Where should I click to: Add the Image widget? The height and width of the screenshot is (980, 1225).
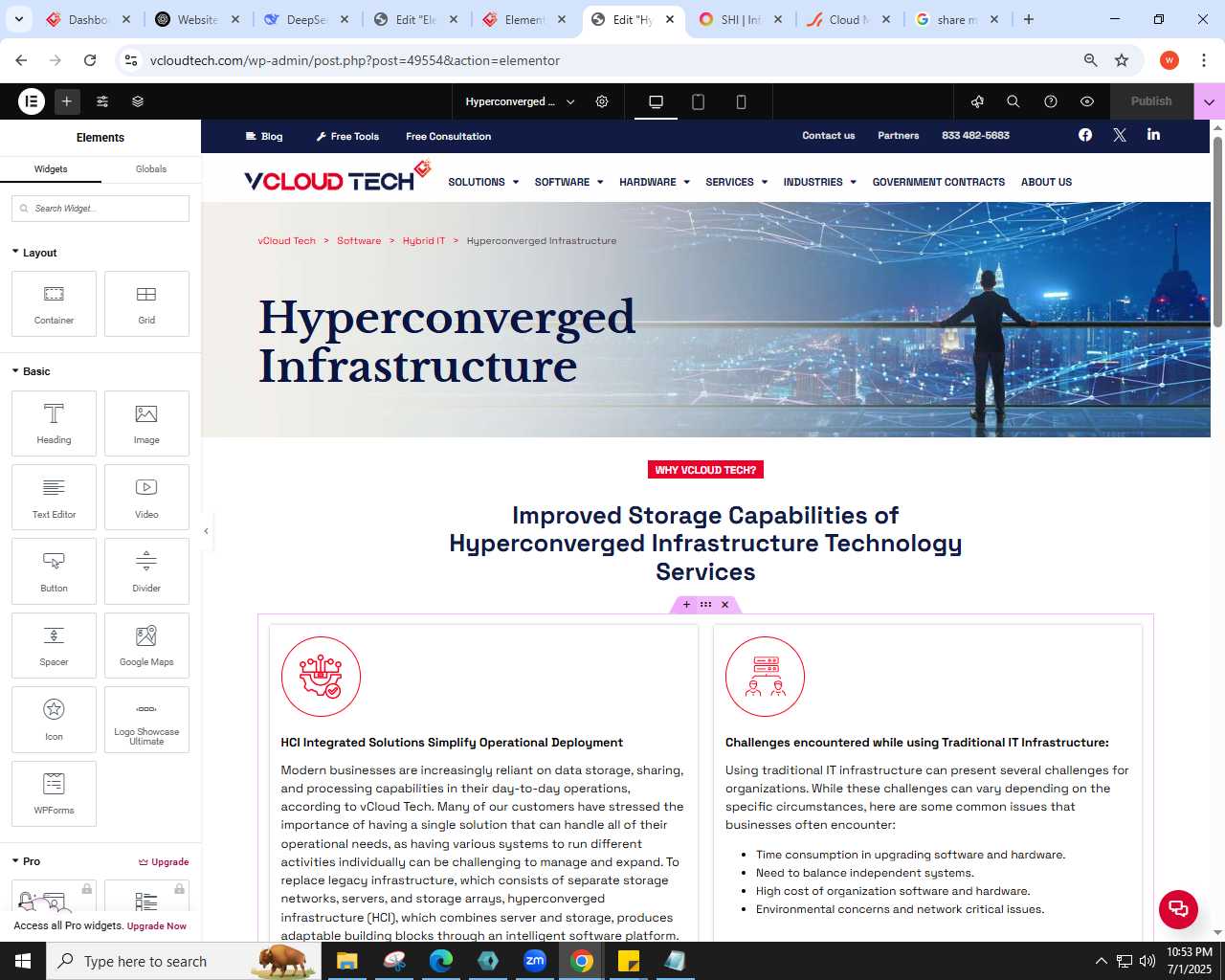point(146,423)
